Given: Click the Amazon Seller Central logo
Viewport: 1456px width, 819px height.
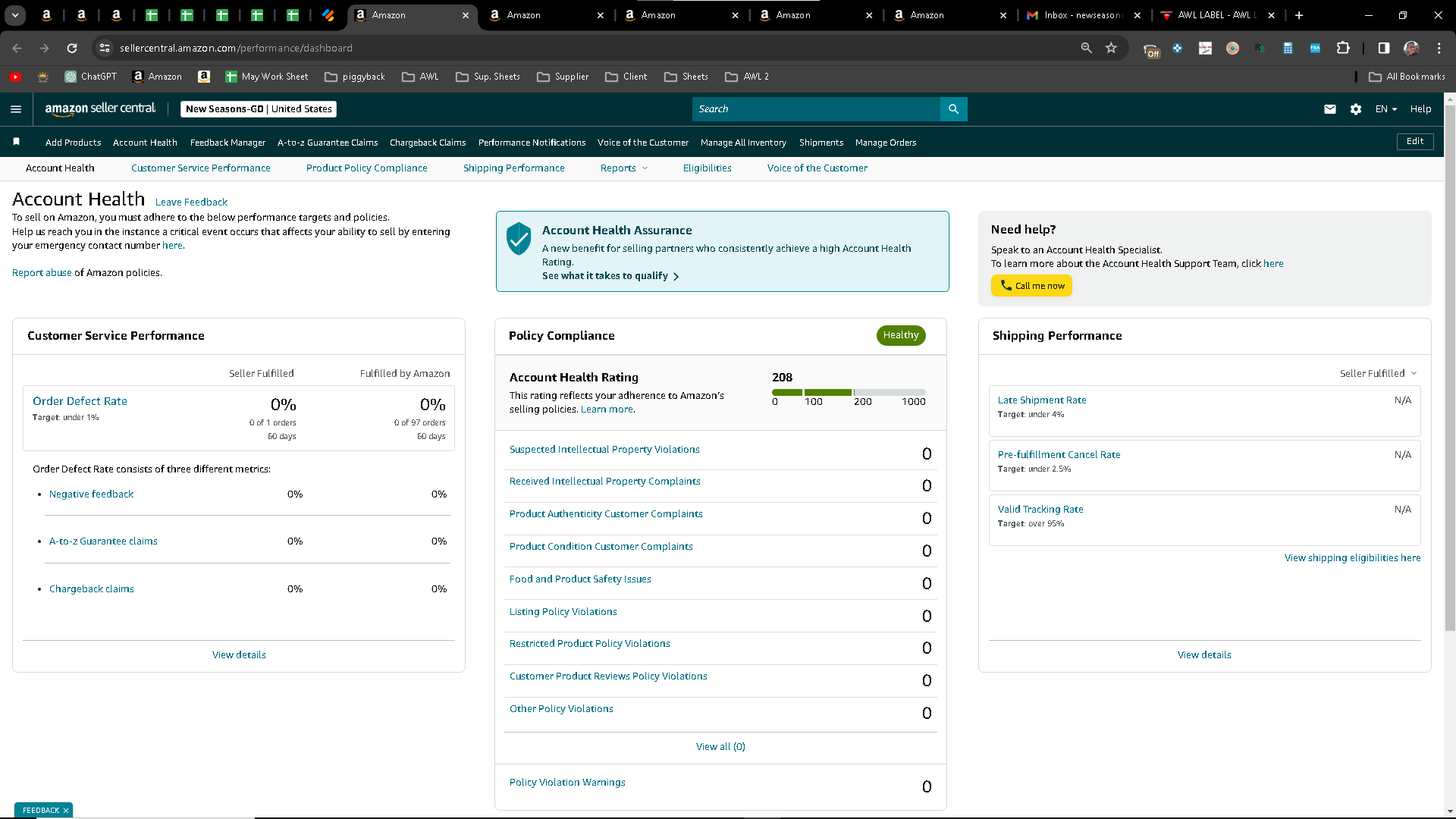Looking at the screenshot, I should (100, 108).
